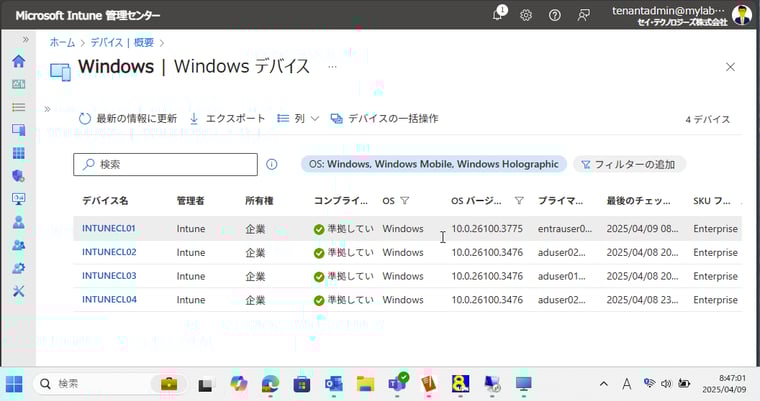Open the more options ellipsis beside title
Screen dimensions: 760x401
pyautogui.click(x=332, y=66)
